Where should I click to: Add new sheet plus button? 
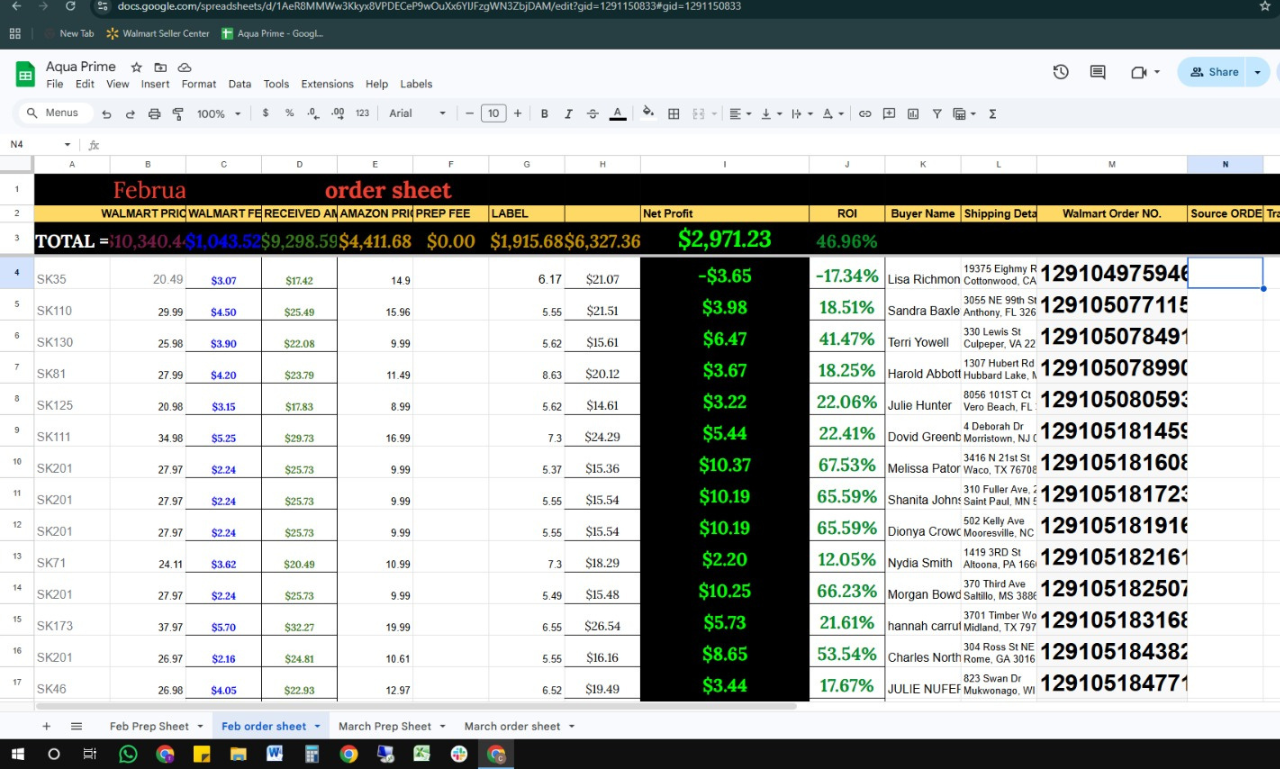[46, 726]
